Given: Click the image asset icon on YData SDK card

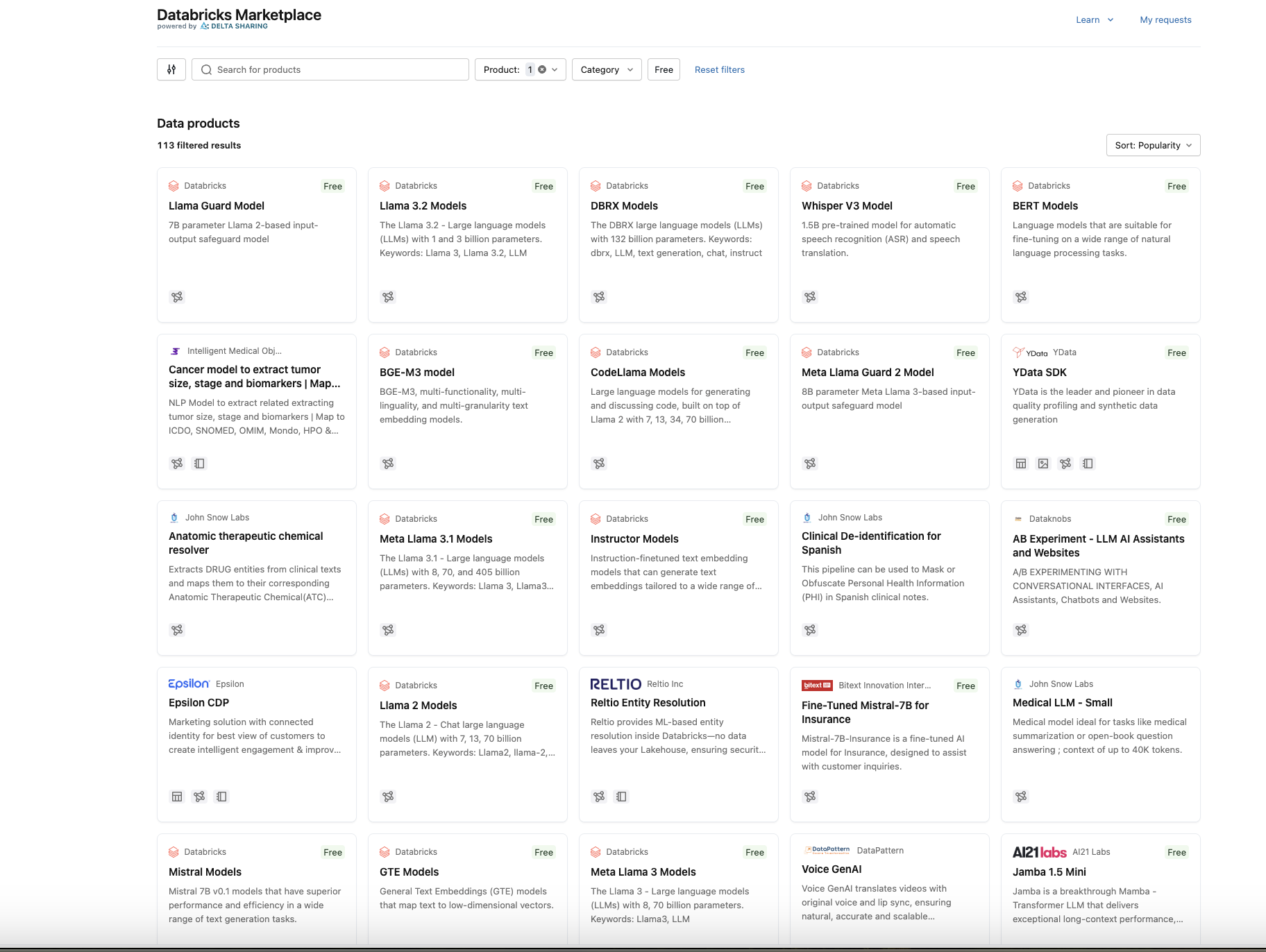Looking at the screenshot, I should (x=1043, y=464).
